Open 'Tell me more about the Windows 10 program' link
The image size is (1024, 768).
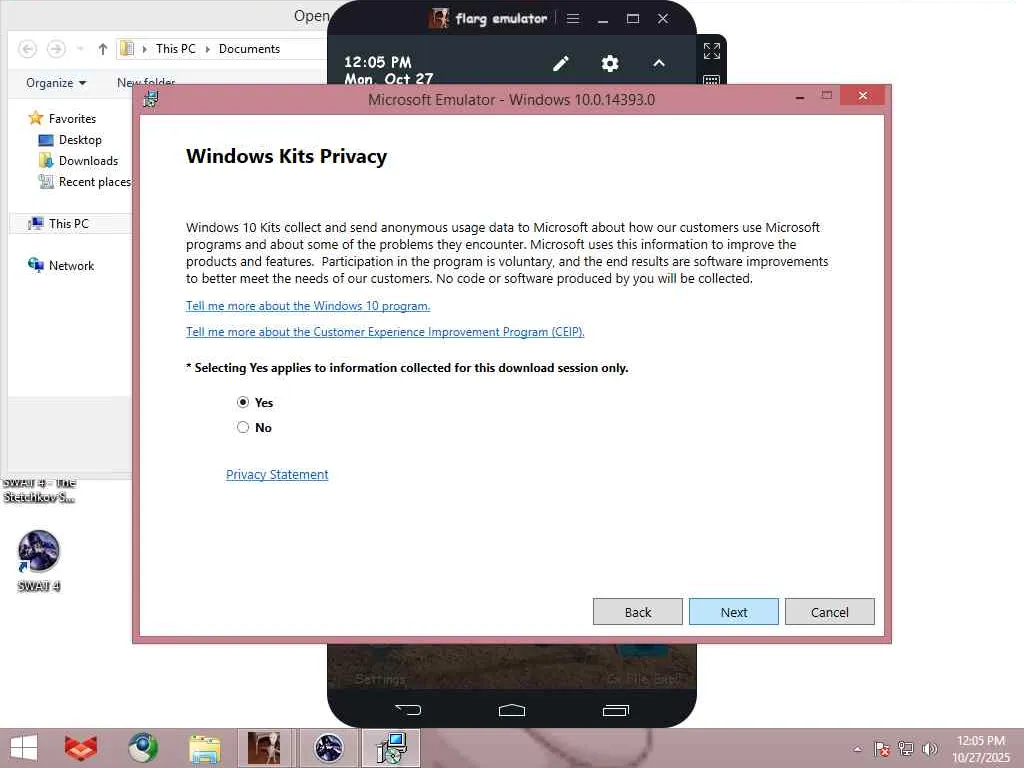coord(308,306)
